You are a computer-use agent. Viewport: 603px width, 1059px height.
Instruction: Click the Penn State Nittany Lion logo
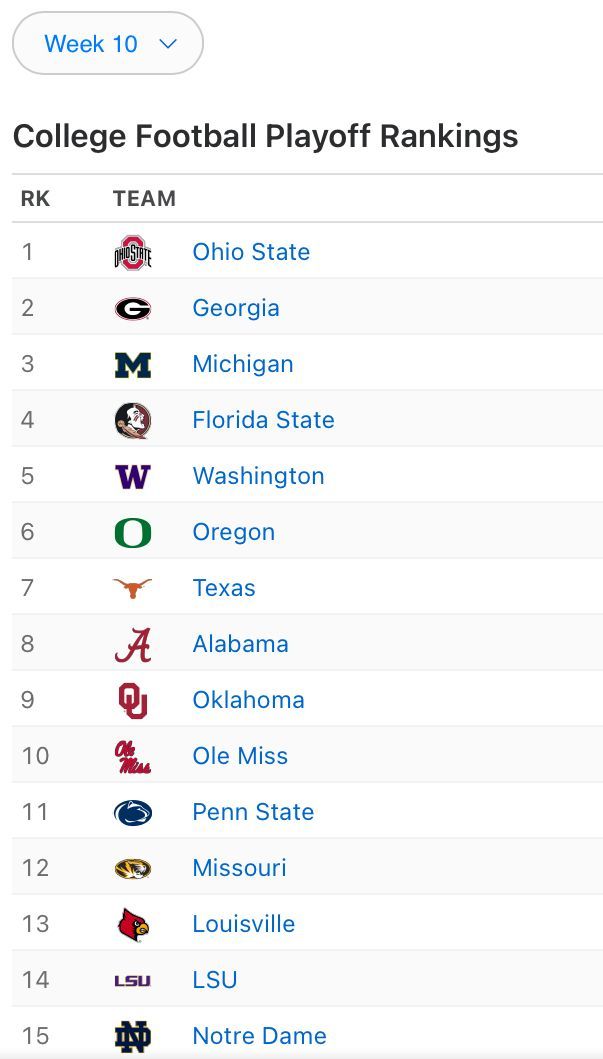[x=133, y=812]
